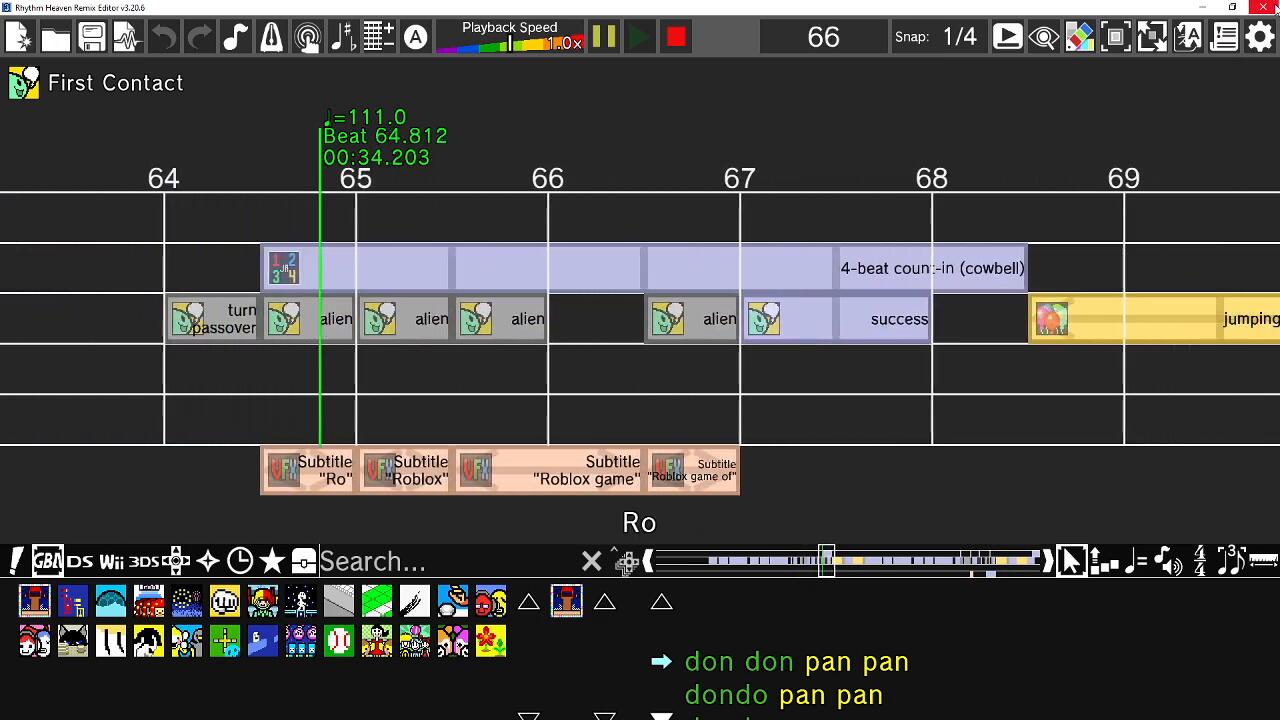Open the settings gear
Viewport: 1280px width, 720px height.
pos(1260,38)
